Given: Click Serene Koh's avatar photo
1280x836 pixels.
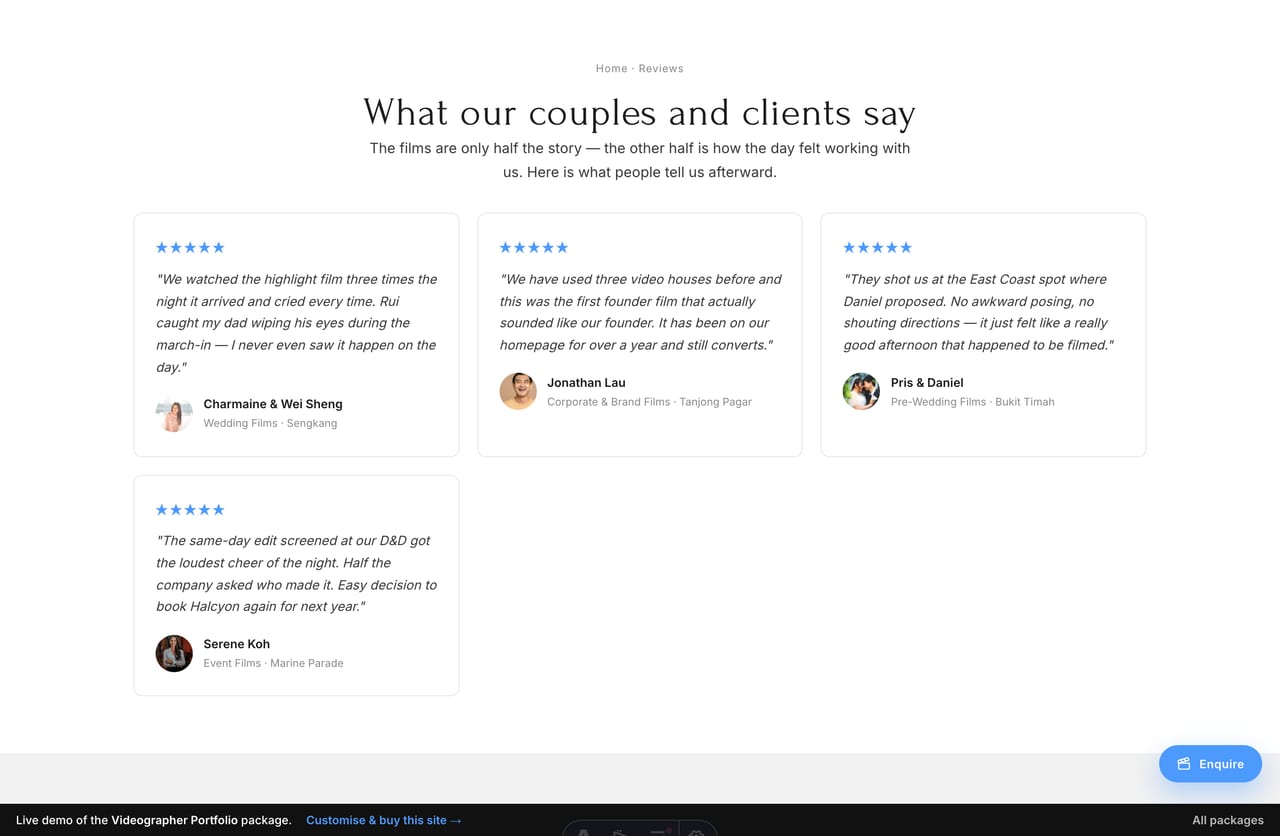Looking at the screenshot, I should [174, 653].
